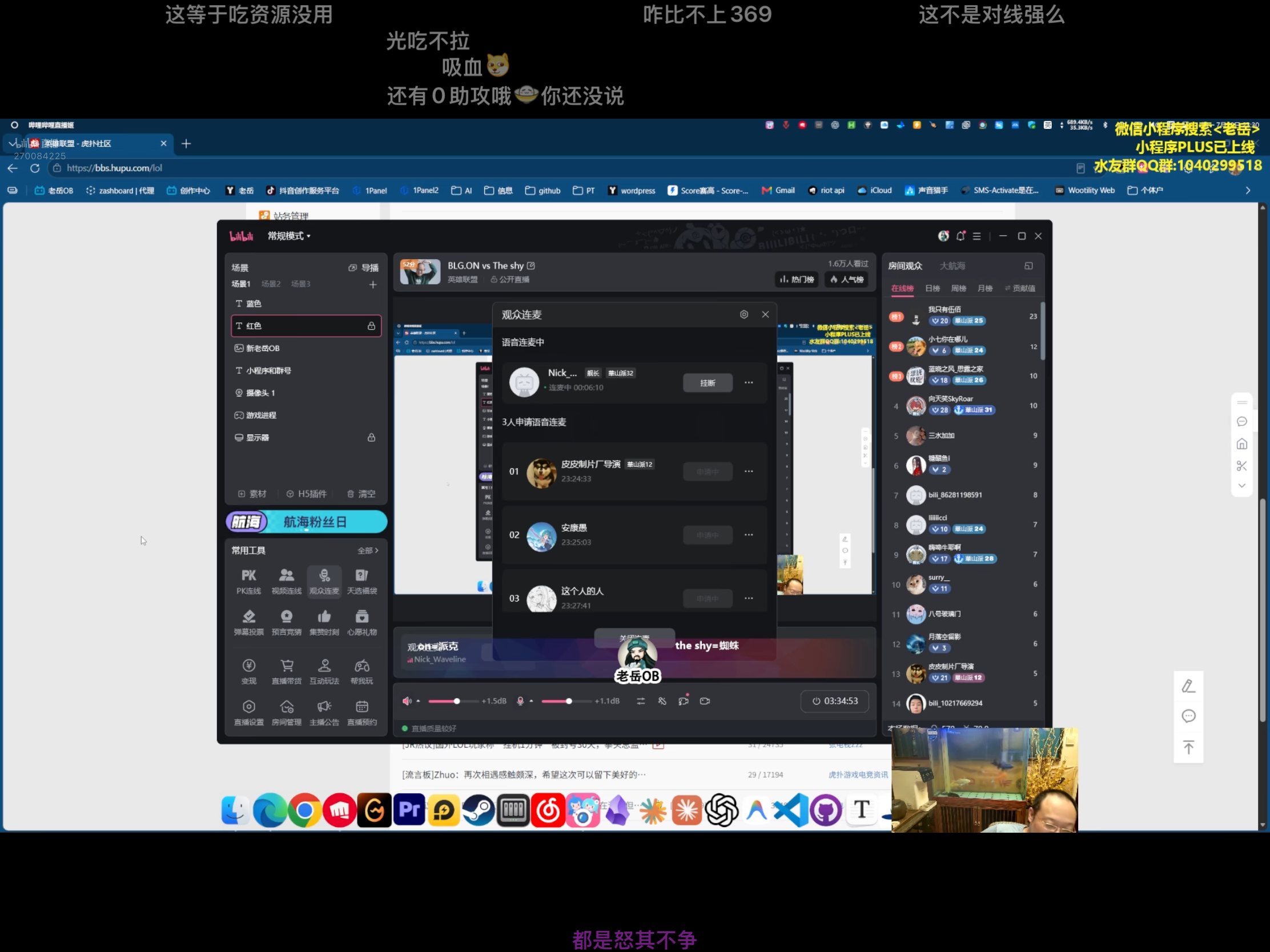
Task: Open more options for 安康愚 request
Action: pos(748,534)
